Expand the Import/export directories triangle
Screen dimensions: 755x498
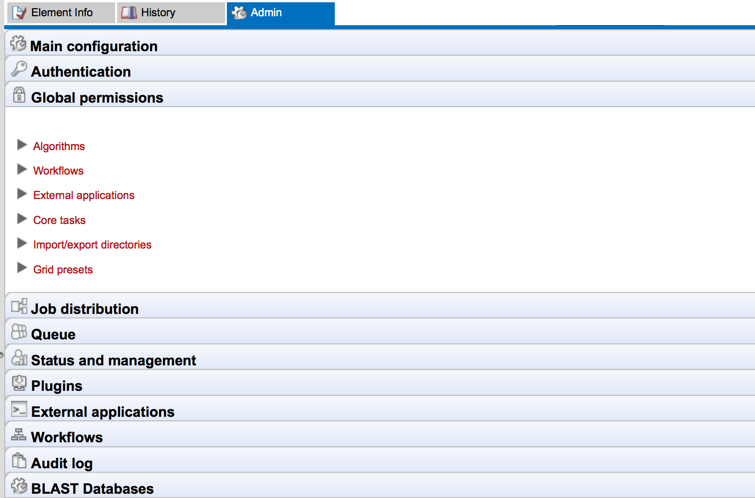tap(22, 243)
